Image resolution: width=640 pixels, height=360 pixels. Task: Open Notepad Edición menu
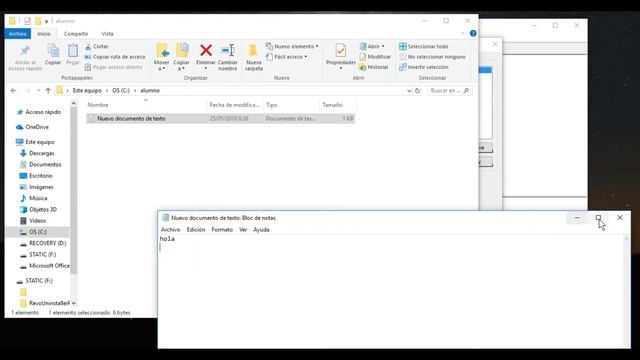(x=196, y=230)
